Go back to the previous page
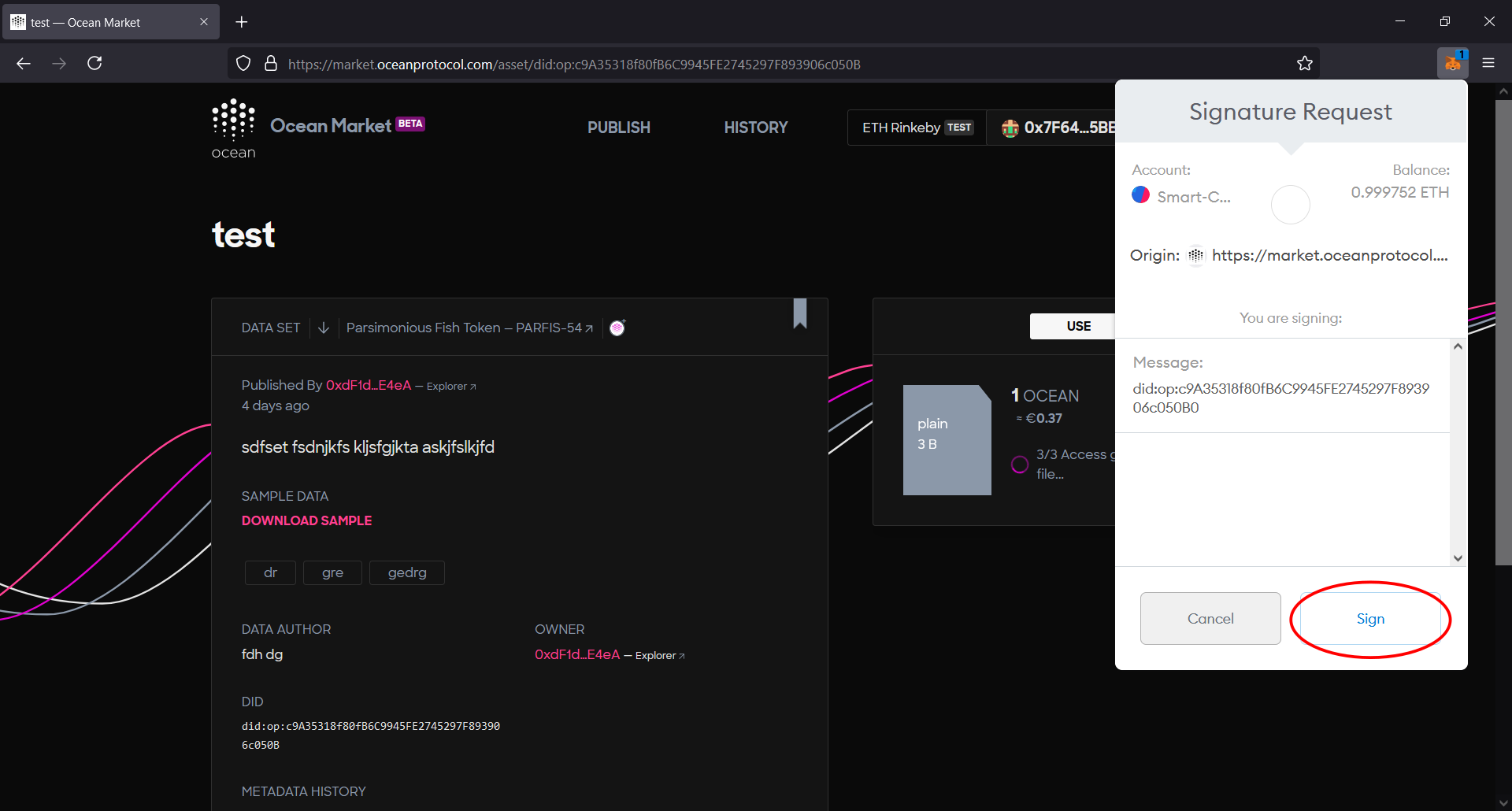Viewport: 1512px width, 811px height. pos(24,63)
